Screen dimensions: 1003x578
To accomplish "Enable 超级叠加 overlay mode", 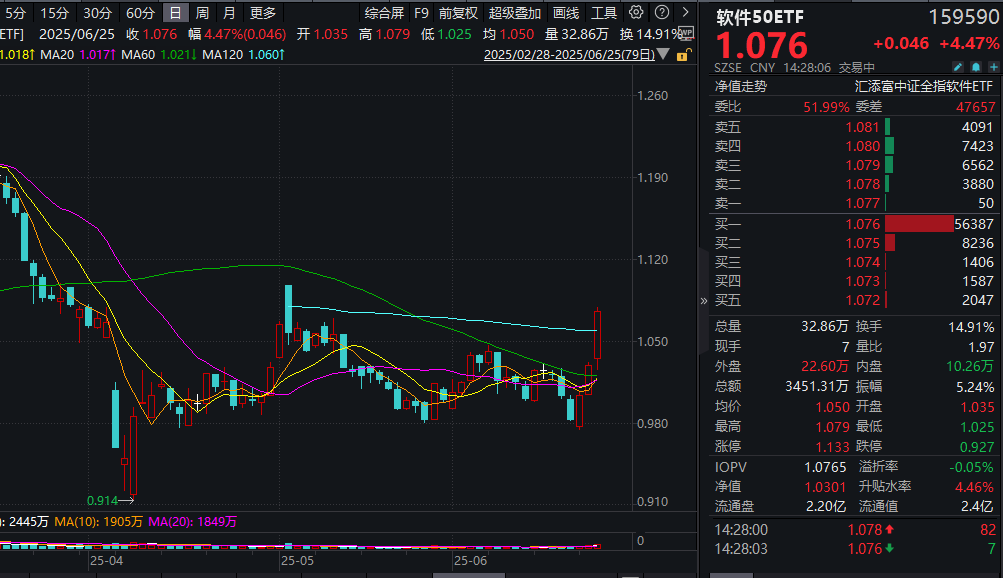I will point(515,13).
